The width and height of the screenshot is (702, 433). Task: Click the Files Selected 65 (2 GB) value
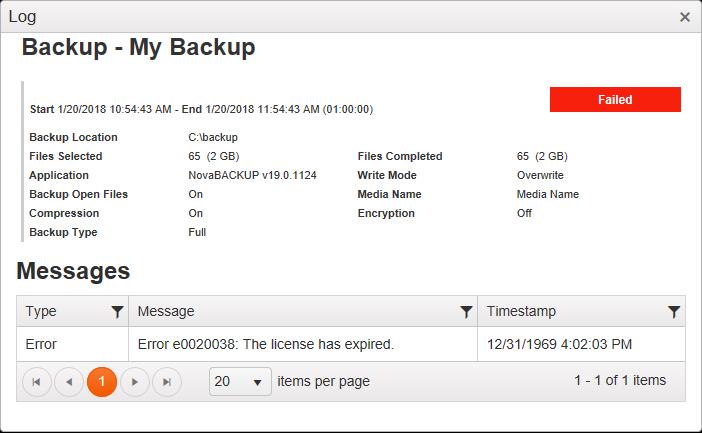[x=214, y=156]
